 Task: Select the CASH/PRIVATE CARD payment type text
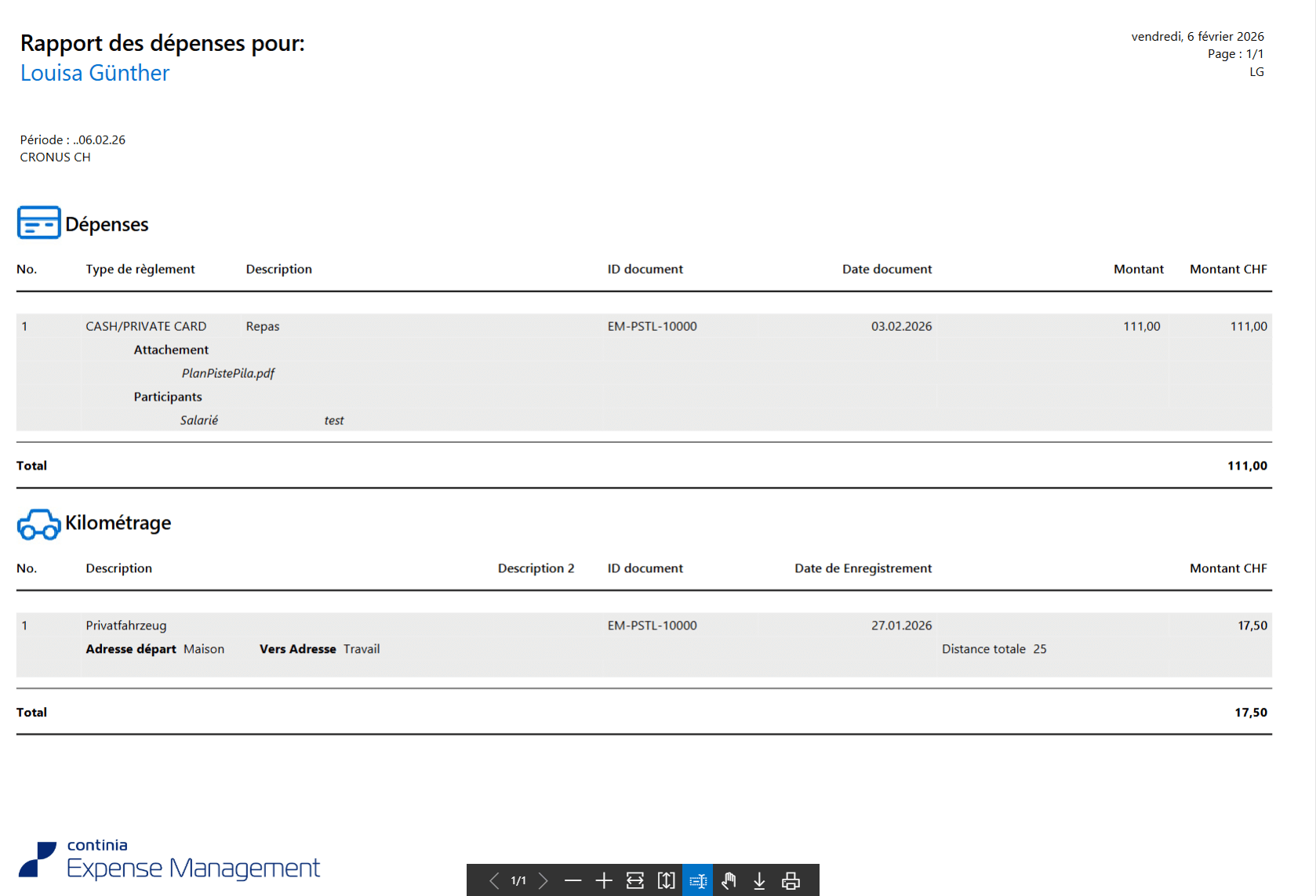point(146,326)
